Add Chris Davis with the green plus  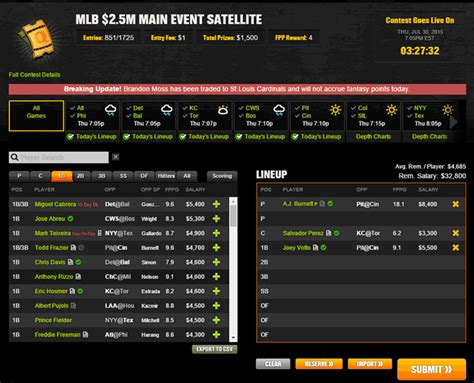(x=216, y=262)
